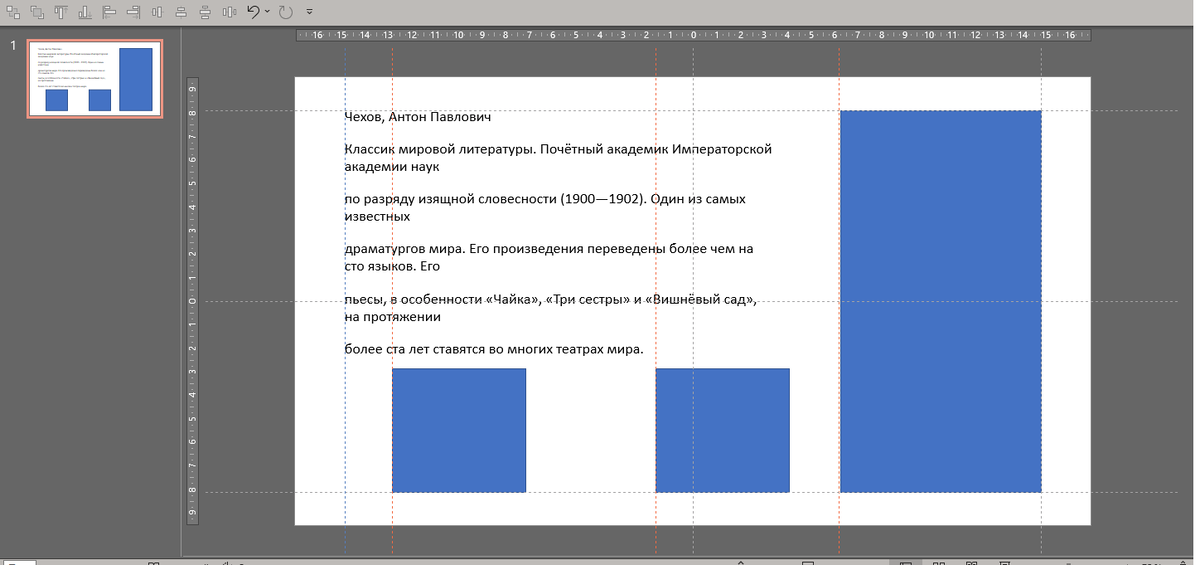1200x565 pixels.
Task: Select slide 1 thumbnail in the panel
Action: pos(96,79)
